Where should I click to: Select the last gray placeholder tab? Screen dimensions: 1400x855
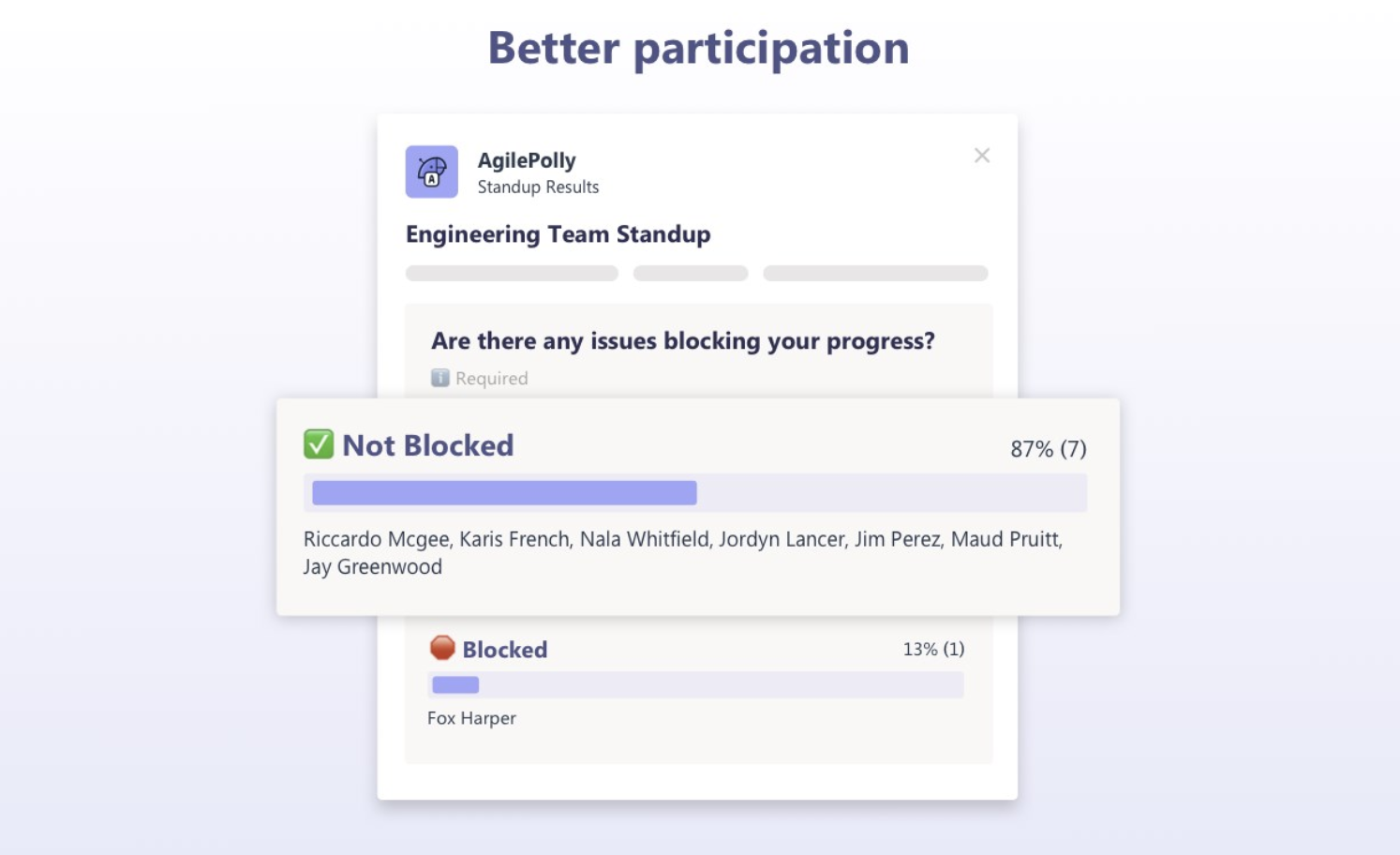[875, 273]
